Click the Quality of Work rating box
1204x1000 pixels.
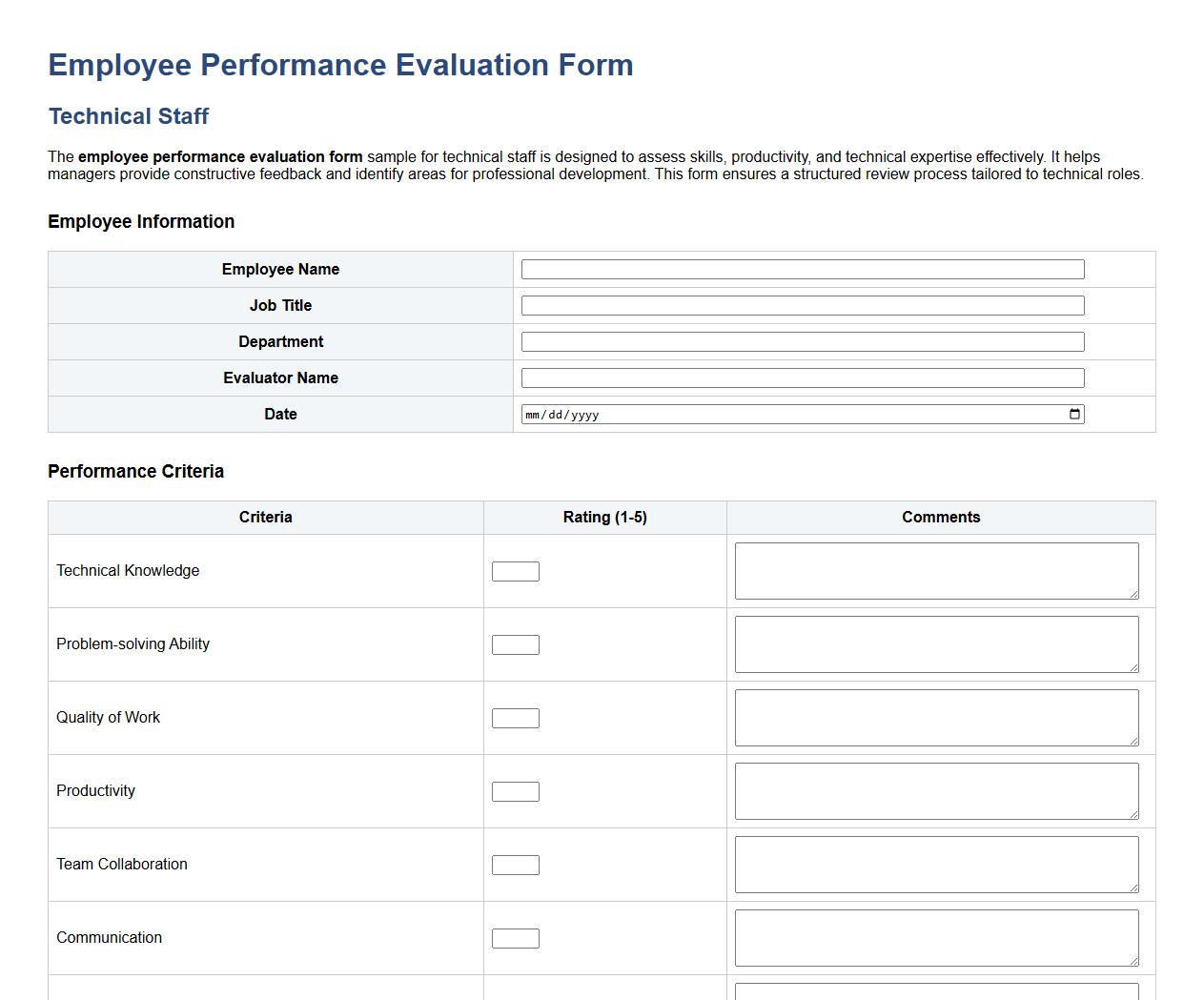coord(515,717)
